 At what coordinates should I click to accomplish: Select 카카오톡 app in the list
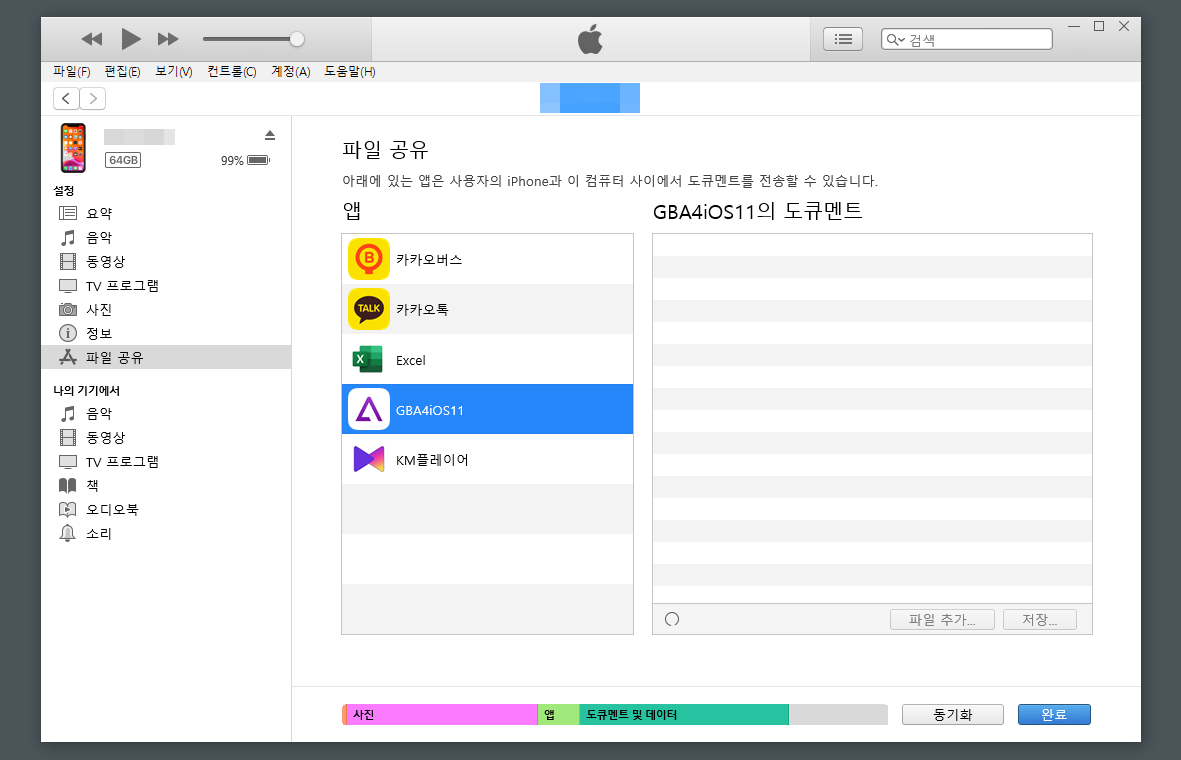point(487,309)
